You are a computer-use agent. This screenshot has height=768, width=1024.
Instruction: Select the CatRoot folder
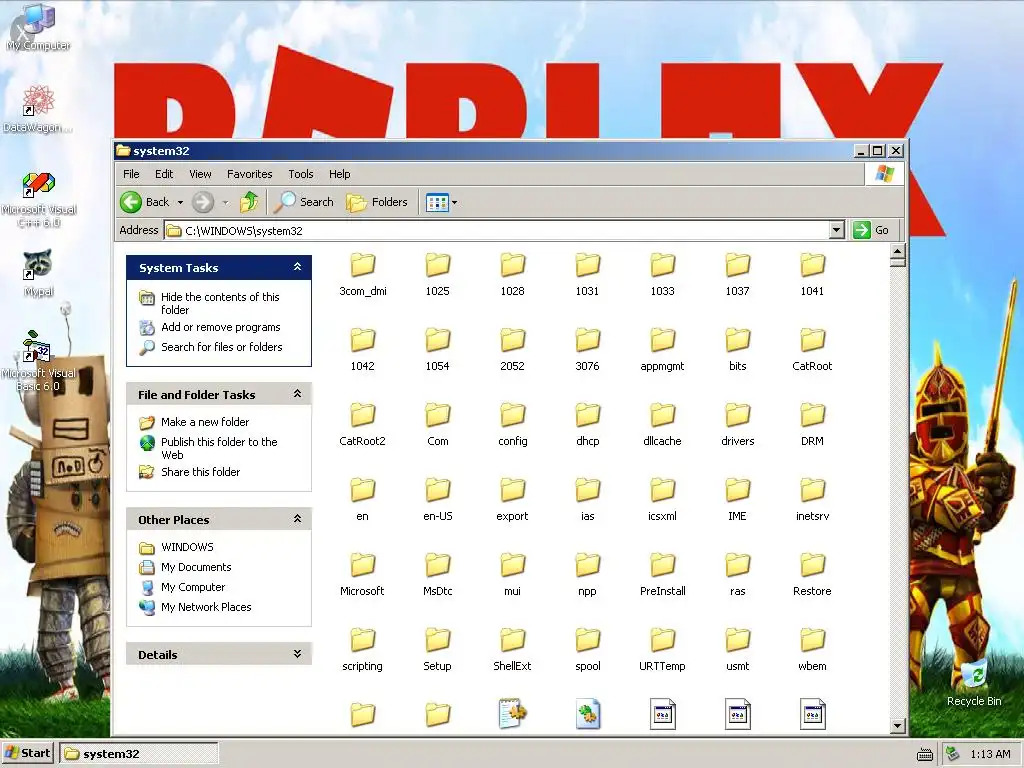(812, 350)
